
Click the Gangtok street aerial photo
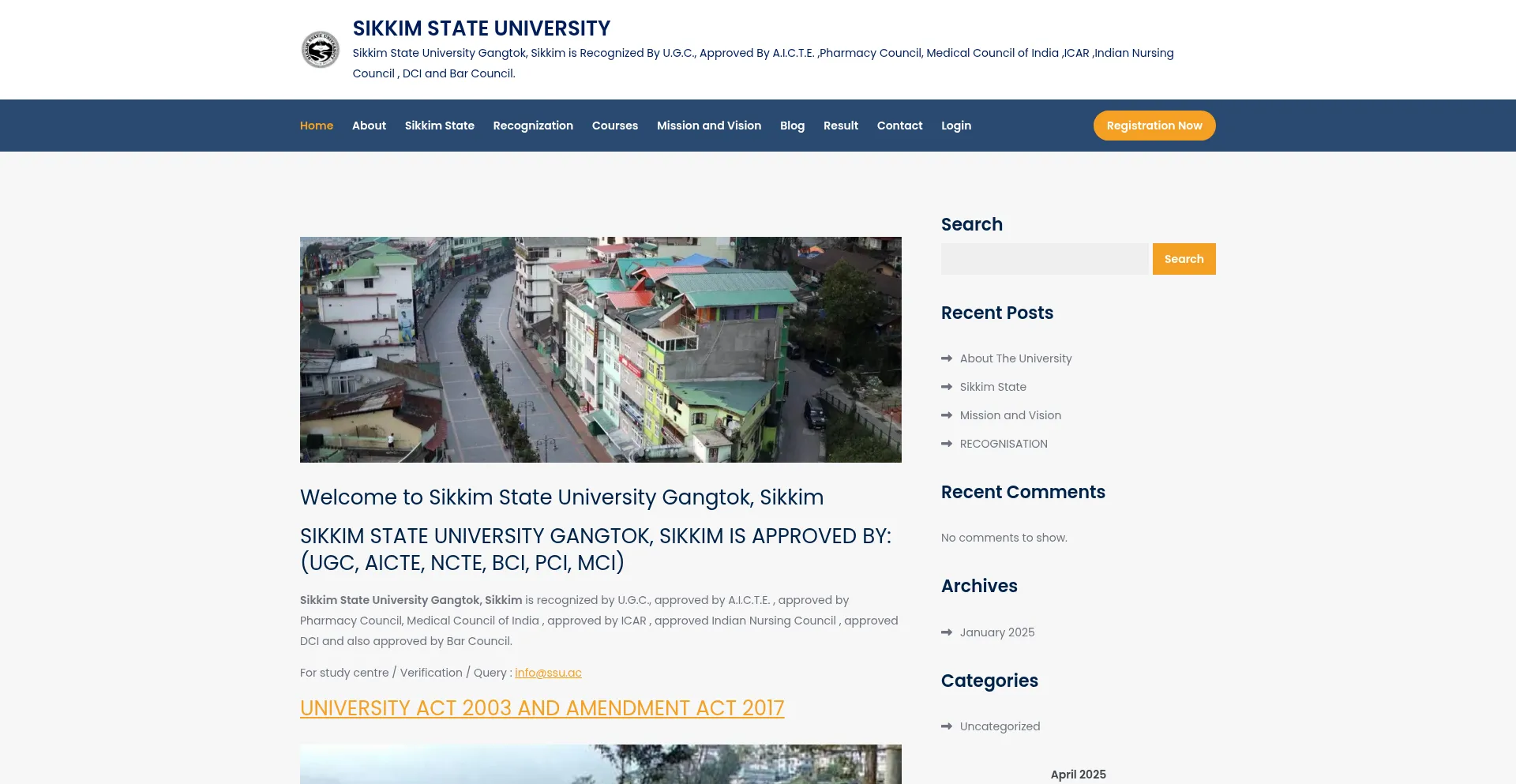coord(601,350)
